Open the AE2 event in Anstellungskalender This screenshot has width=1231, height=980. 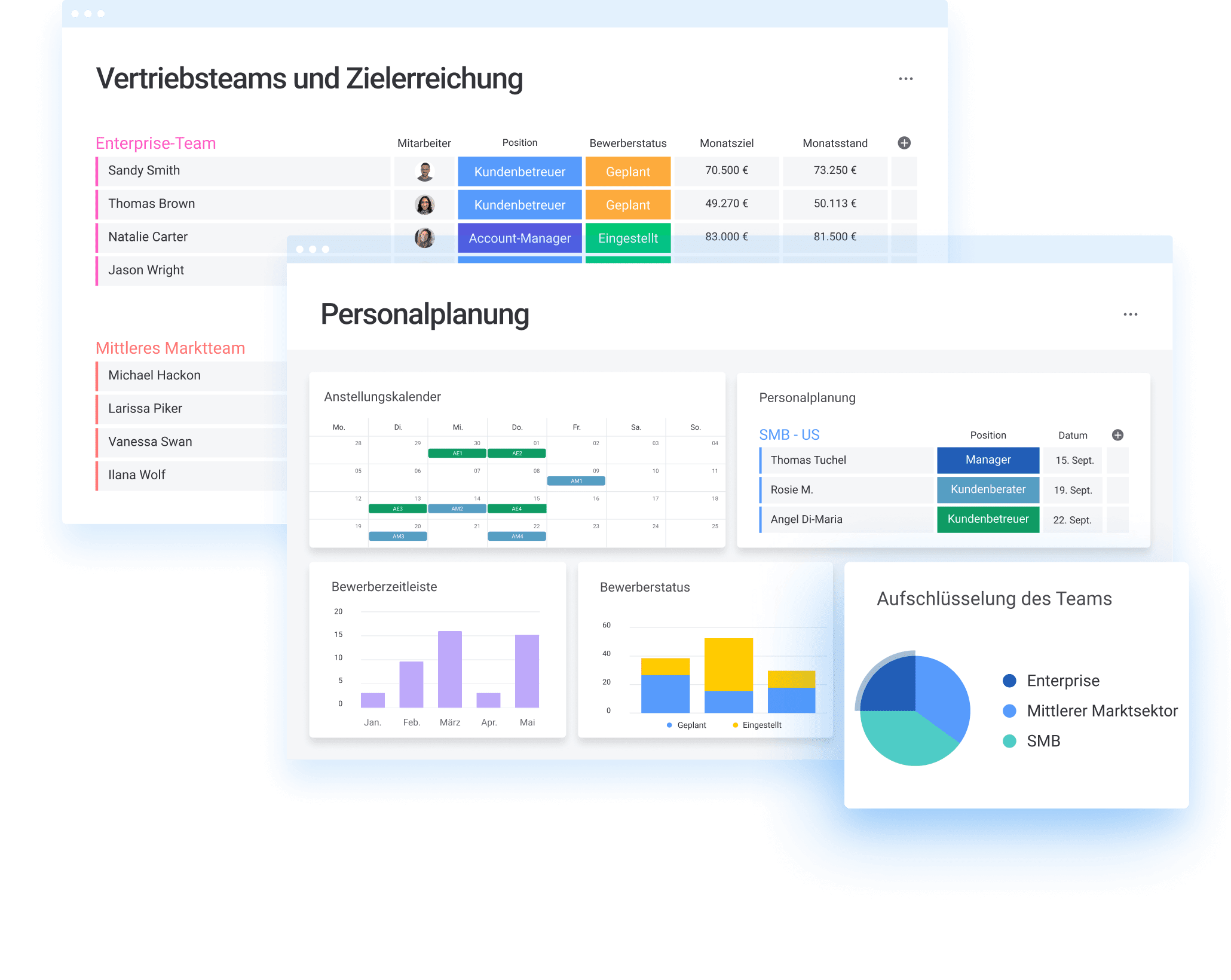(517, 454)
